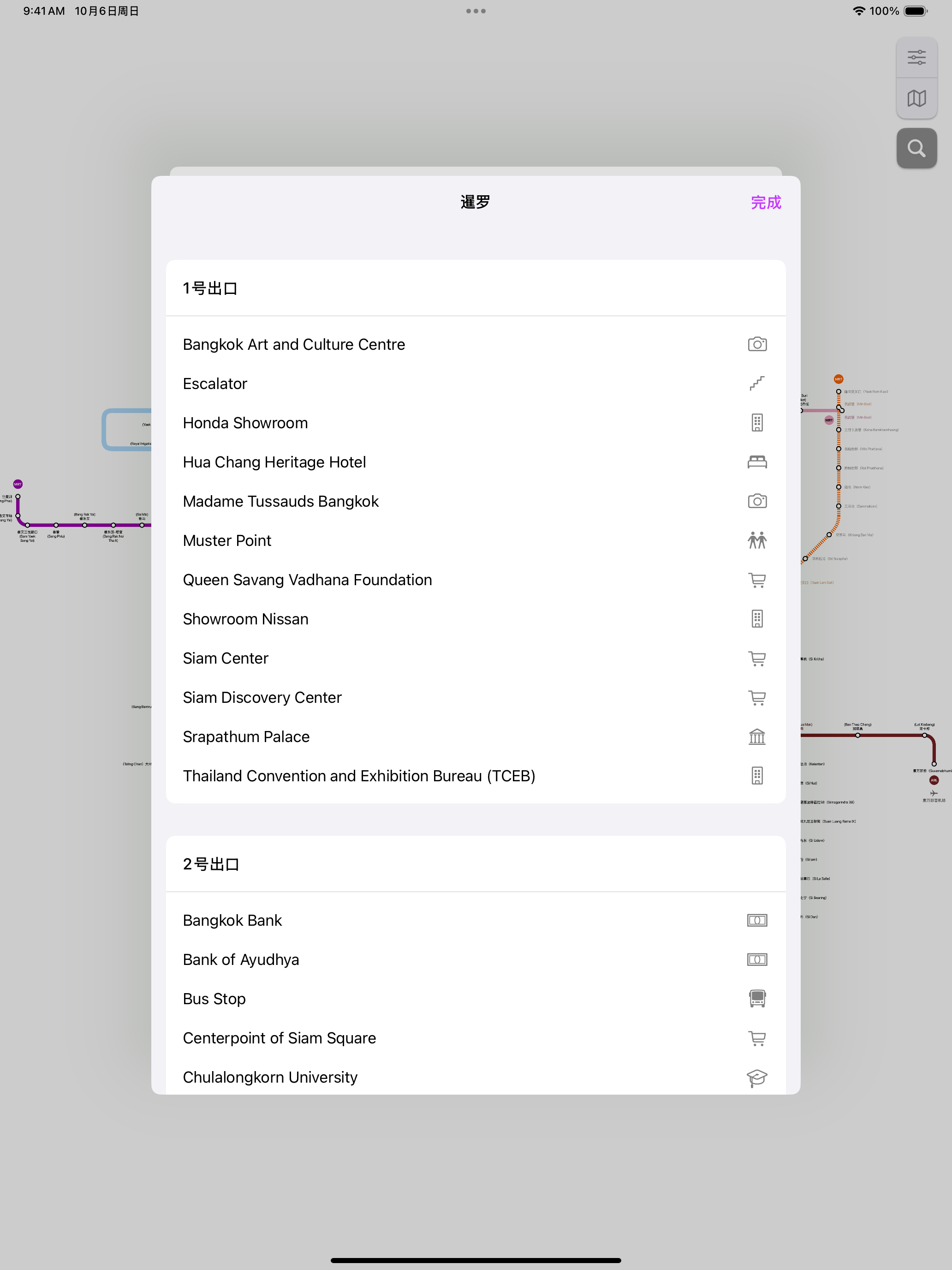
Task: Select Hua Chang Heritage Hotel entry
Action: pos(476,462)
